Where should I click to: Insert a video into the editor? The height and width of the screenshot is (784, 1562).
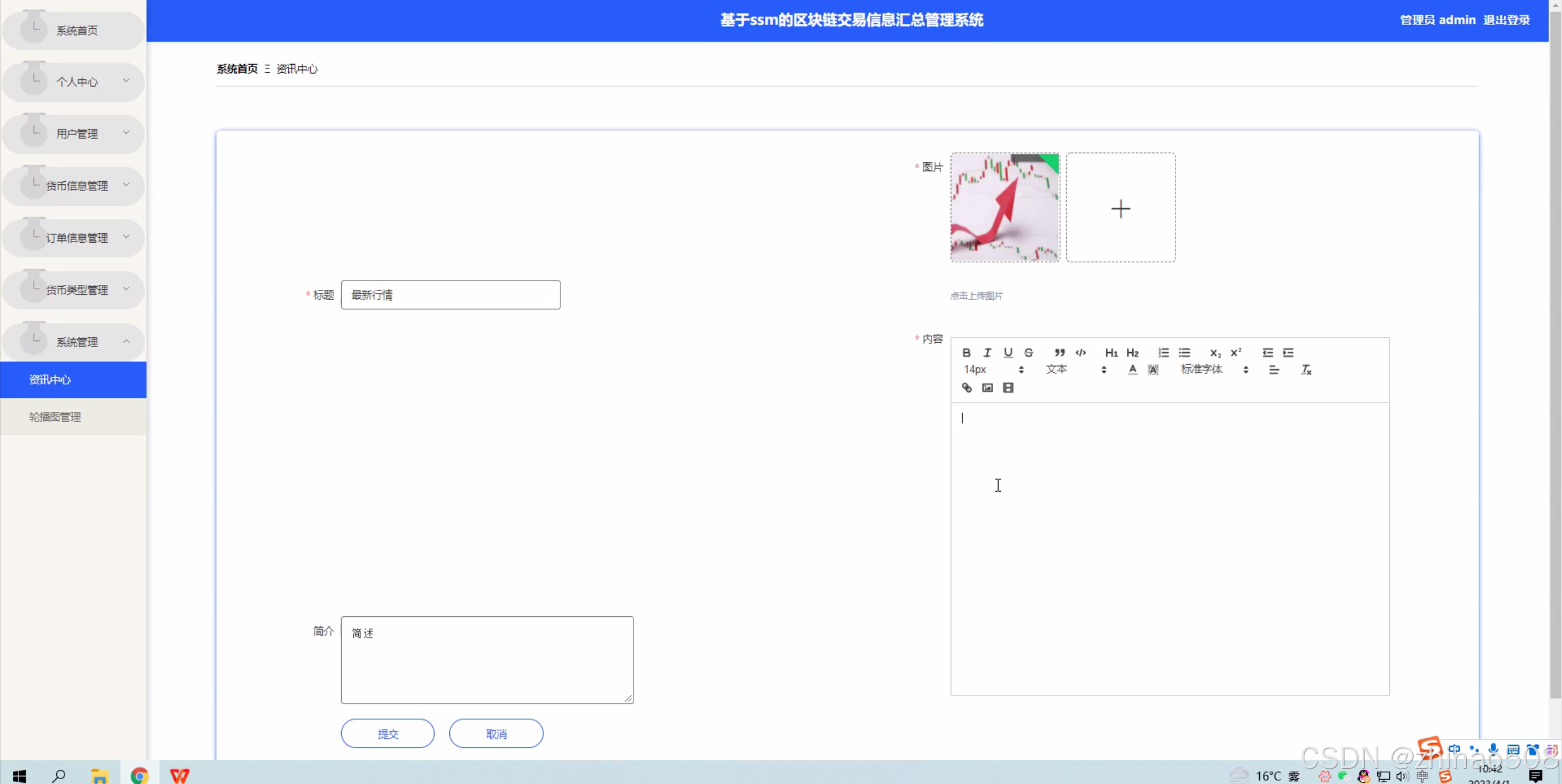[x=1008, y=388]
